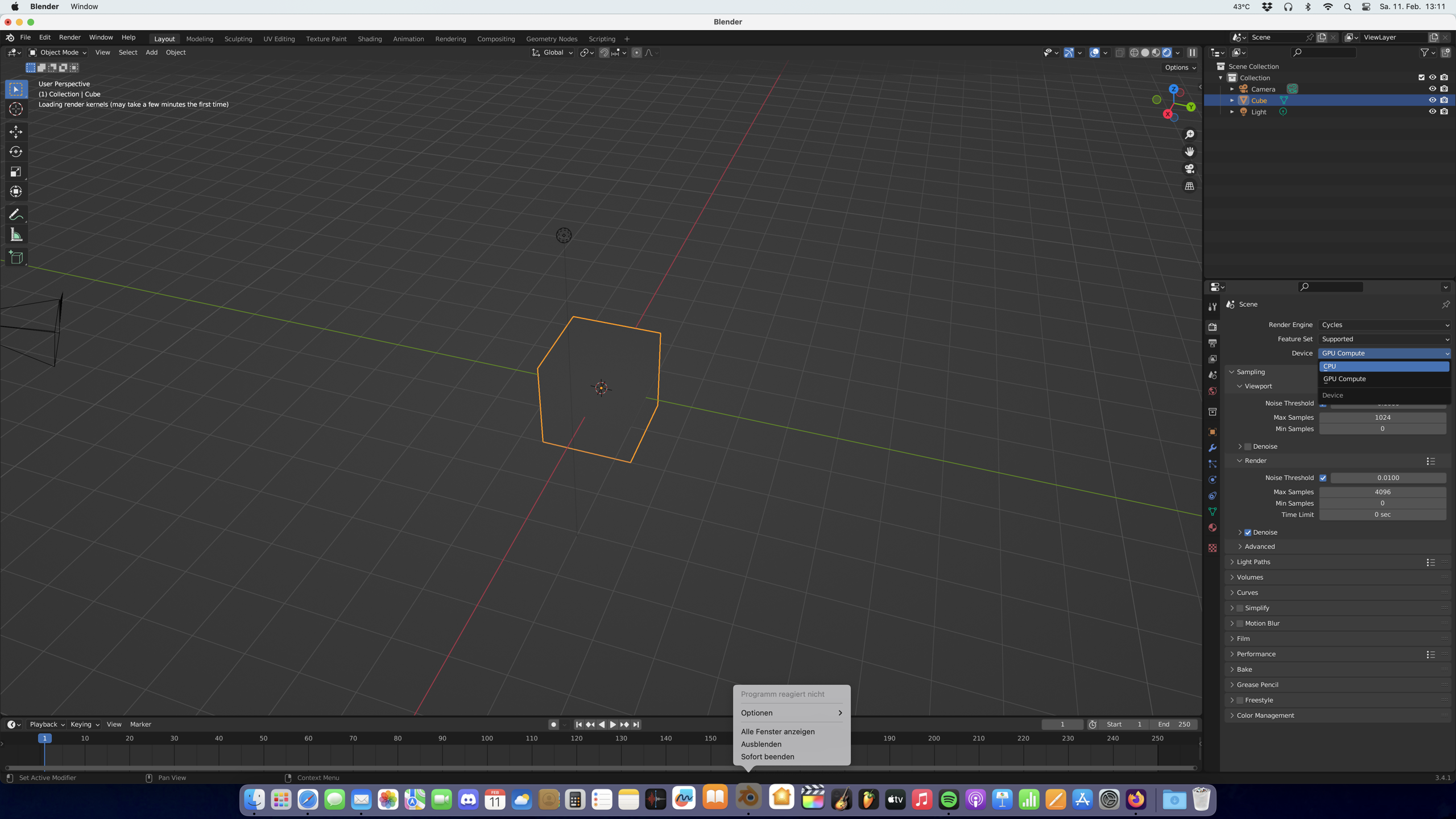Select the Move tool in the toolbar

pos(16,131)
